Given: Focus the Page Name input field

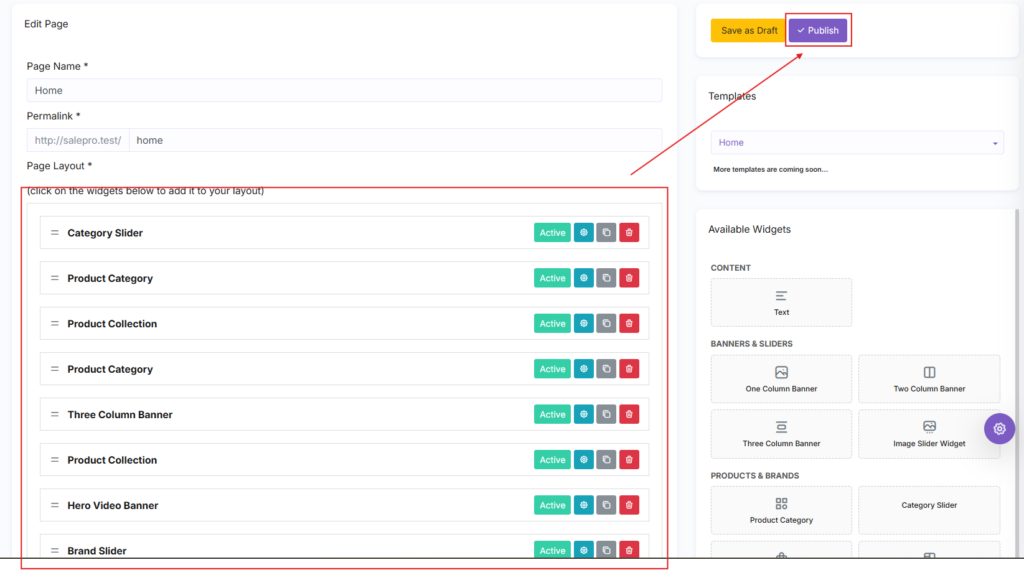Looking at the screenshot, I should [x=344, y=90].
